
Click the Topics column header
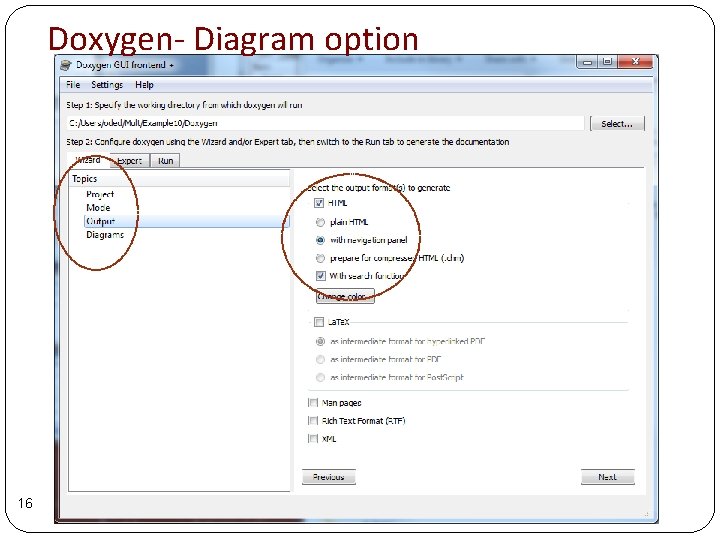(180, 179)
